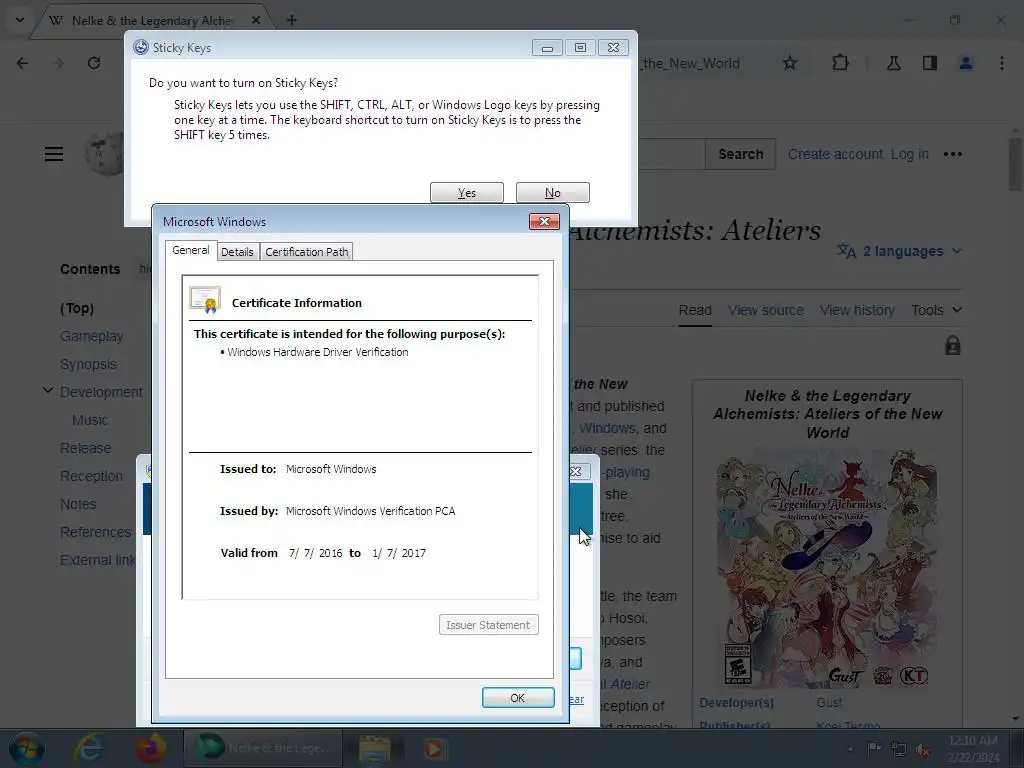The height and width of the screenshot is (768, 1024).
Task: Reload the current browser page
Action: point(94,63)
